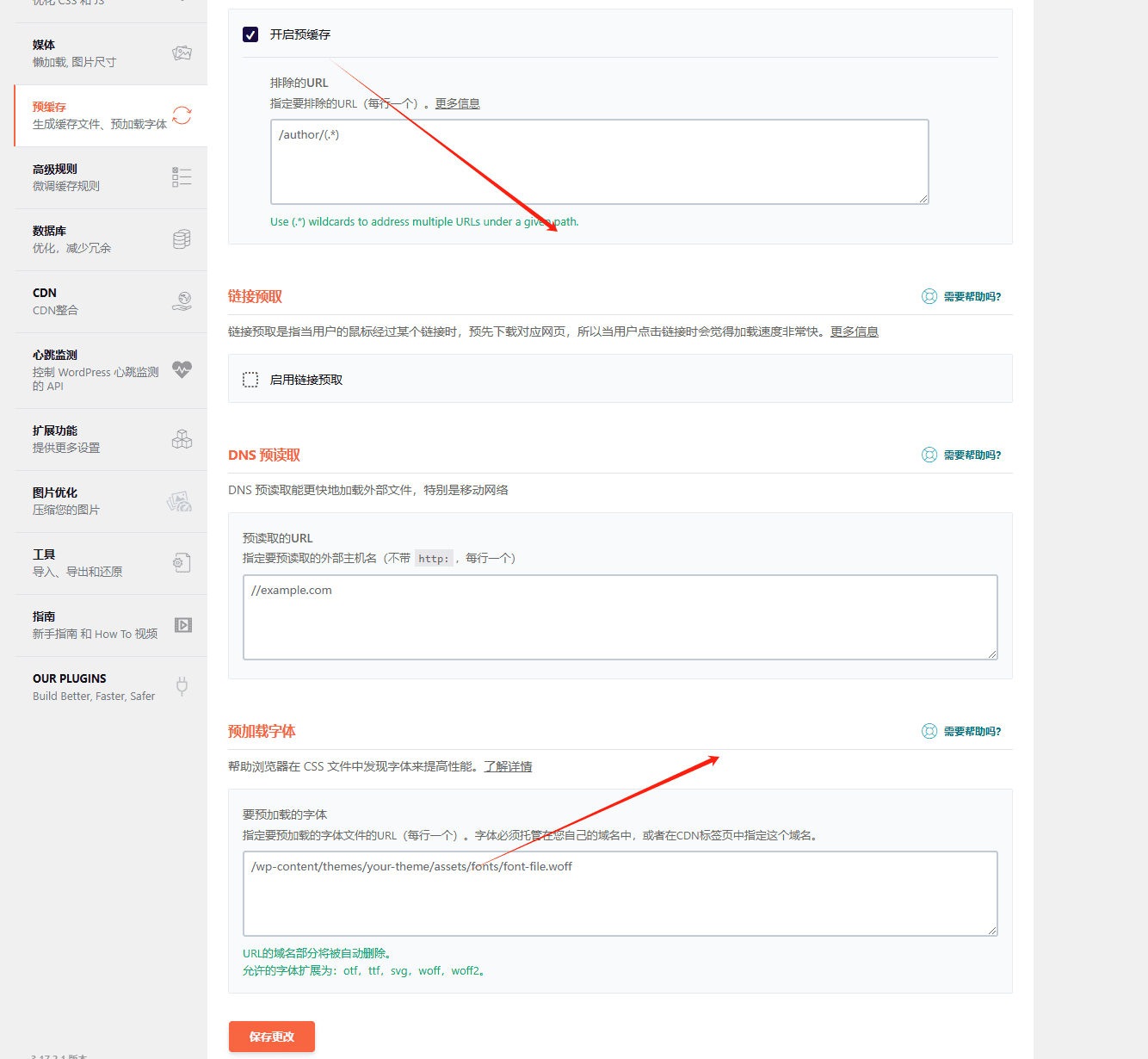This screenshot has height=1059, width=1148.
Task: Select the 预缓存 sidebar tab
Action: click(110, 115)
